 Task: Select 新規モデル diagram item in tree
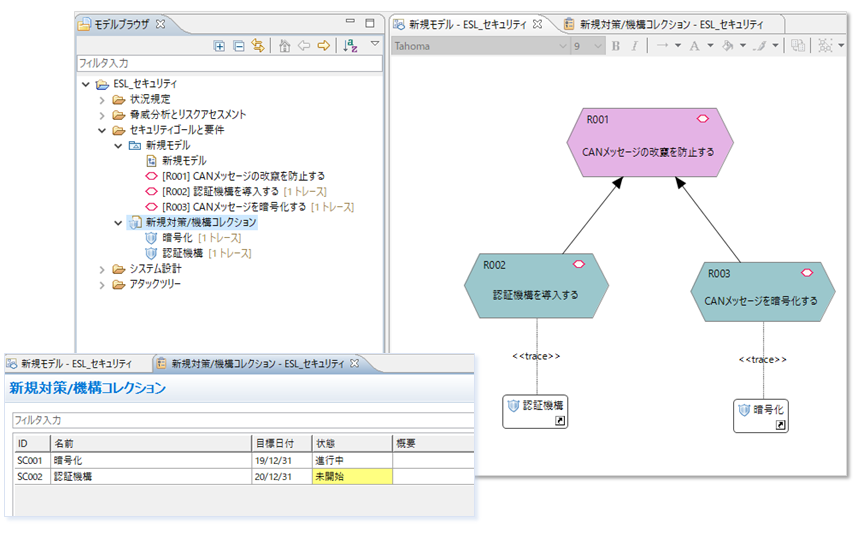[x=176, y=160]
